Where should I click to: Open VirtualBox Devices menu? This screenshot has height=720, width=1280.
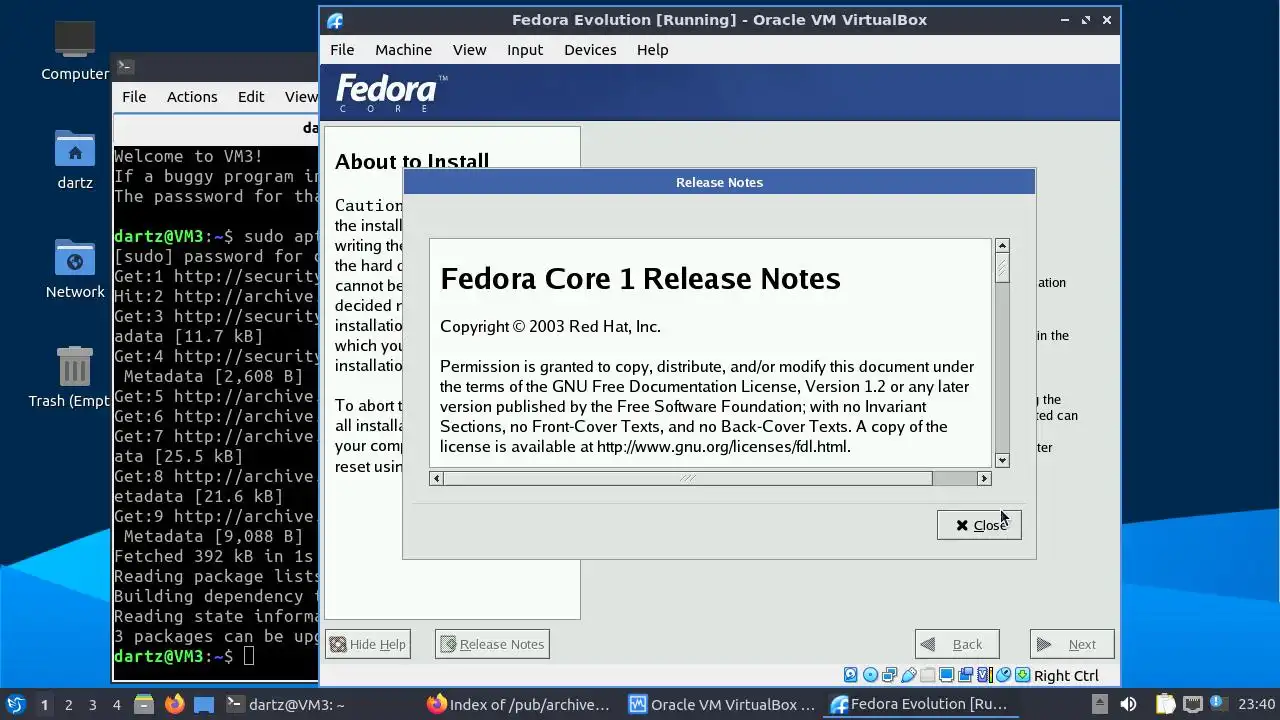590,49
